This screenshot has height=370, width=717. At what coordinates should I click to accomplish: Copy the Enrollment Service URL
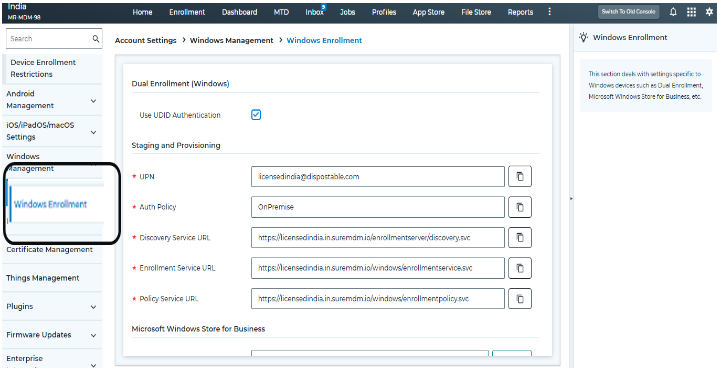coord(519,268)
